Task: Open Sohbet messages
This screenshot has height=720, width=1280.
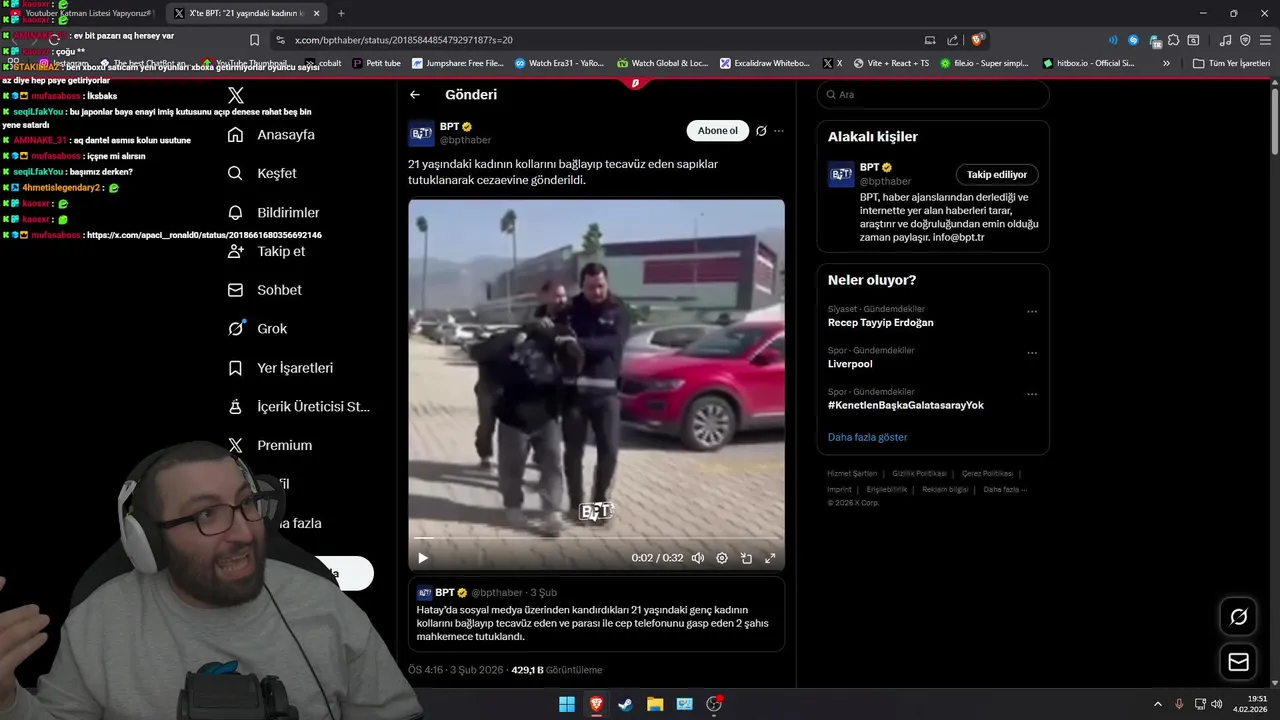Action: point(264,290)
